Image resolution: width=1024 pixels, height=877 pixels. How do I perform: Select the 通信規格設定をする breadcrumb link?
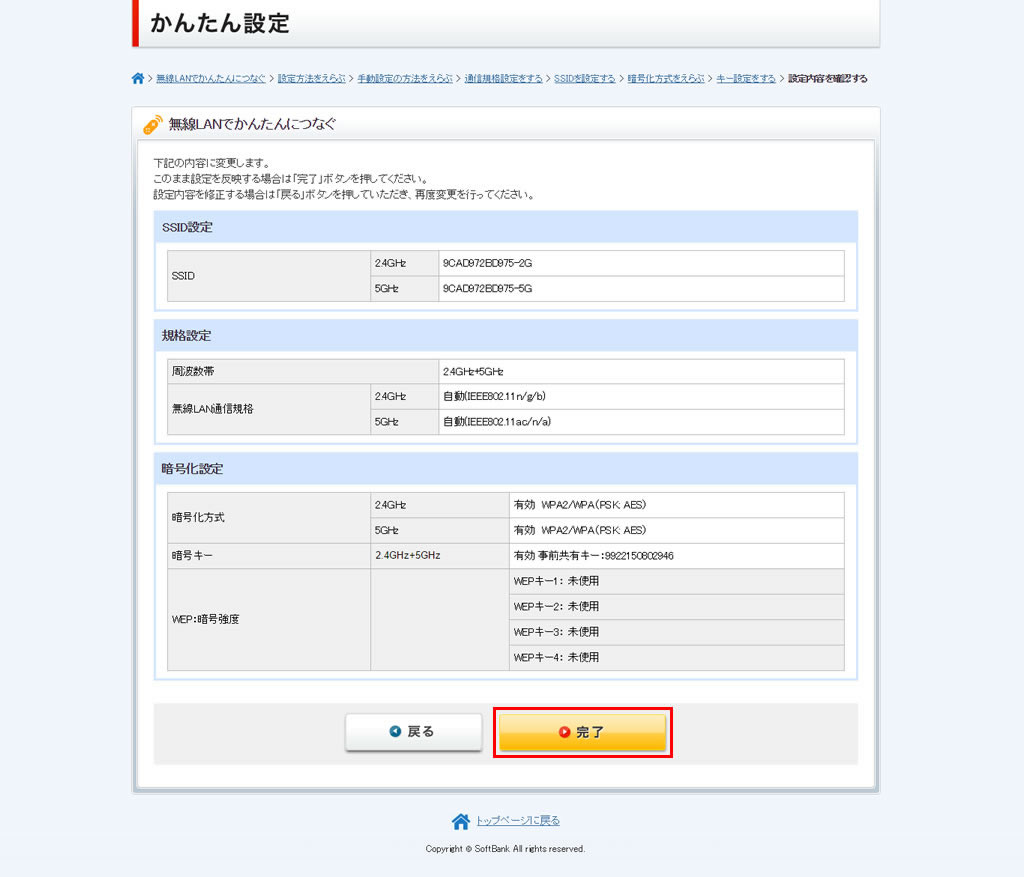click(503, 79)
